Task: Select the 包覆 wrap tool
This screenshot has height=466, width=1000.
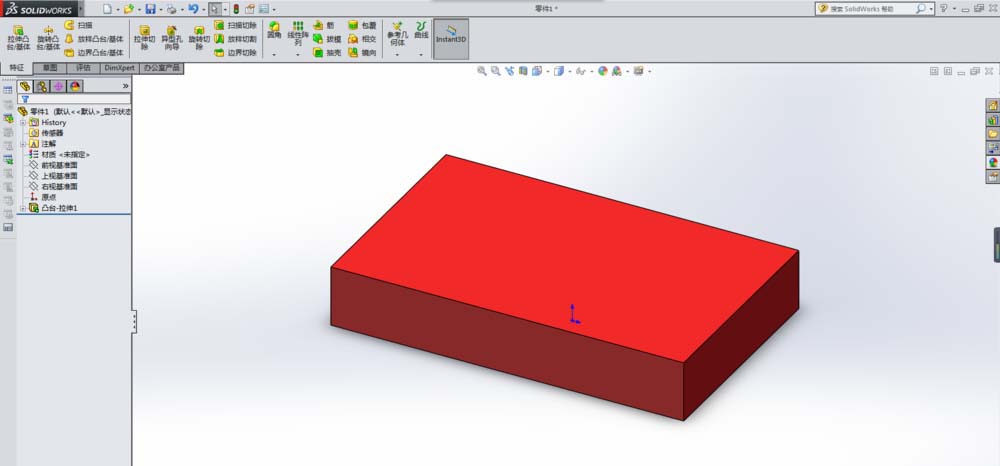Action: [x=362, y=25]
